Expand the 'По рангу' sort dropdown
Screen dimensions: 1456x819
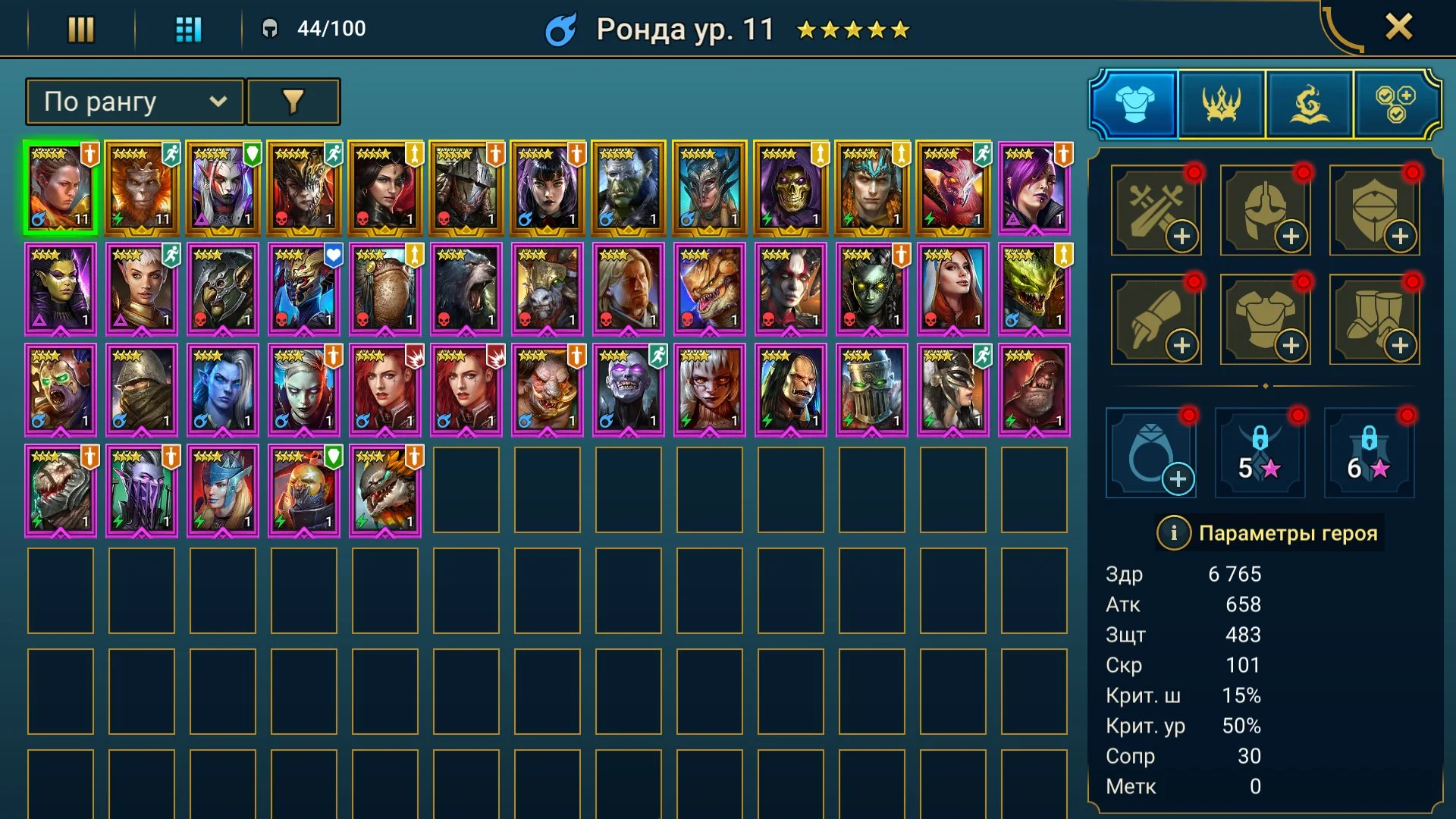pos(135,102)
